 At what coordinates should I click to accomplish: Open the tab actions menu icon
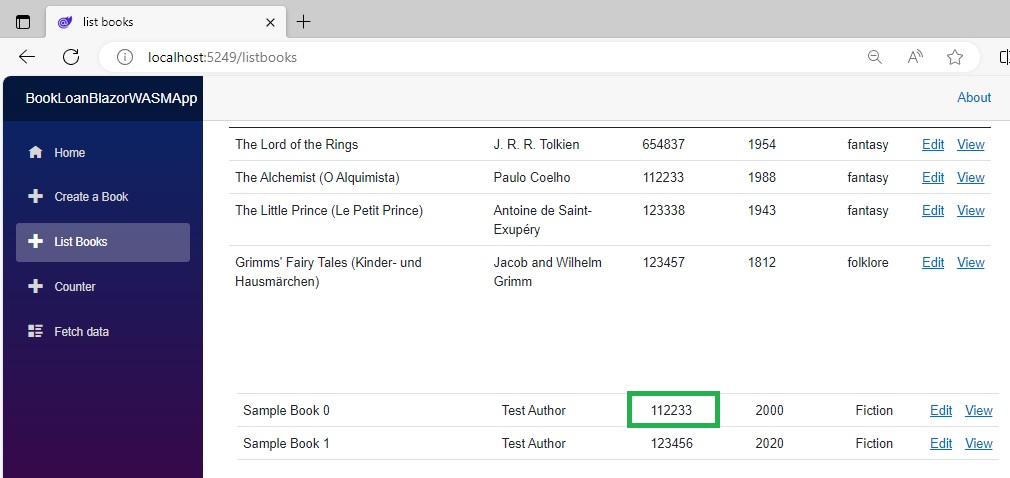point(23,22)
